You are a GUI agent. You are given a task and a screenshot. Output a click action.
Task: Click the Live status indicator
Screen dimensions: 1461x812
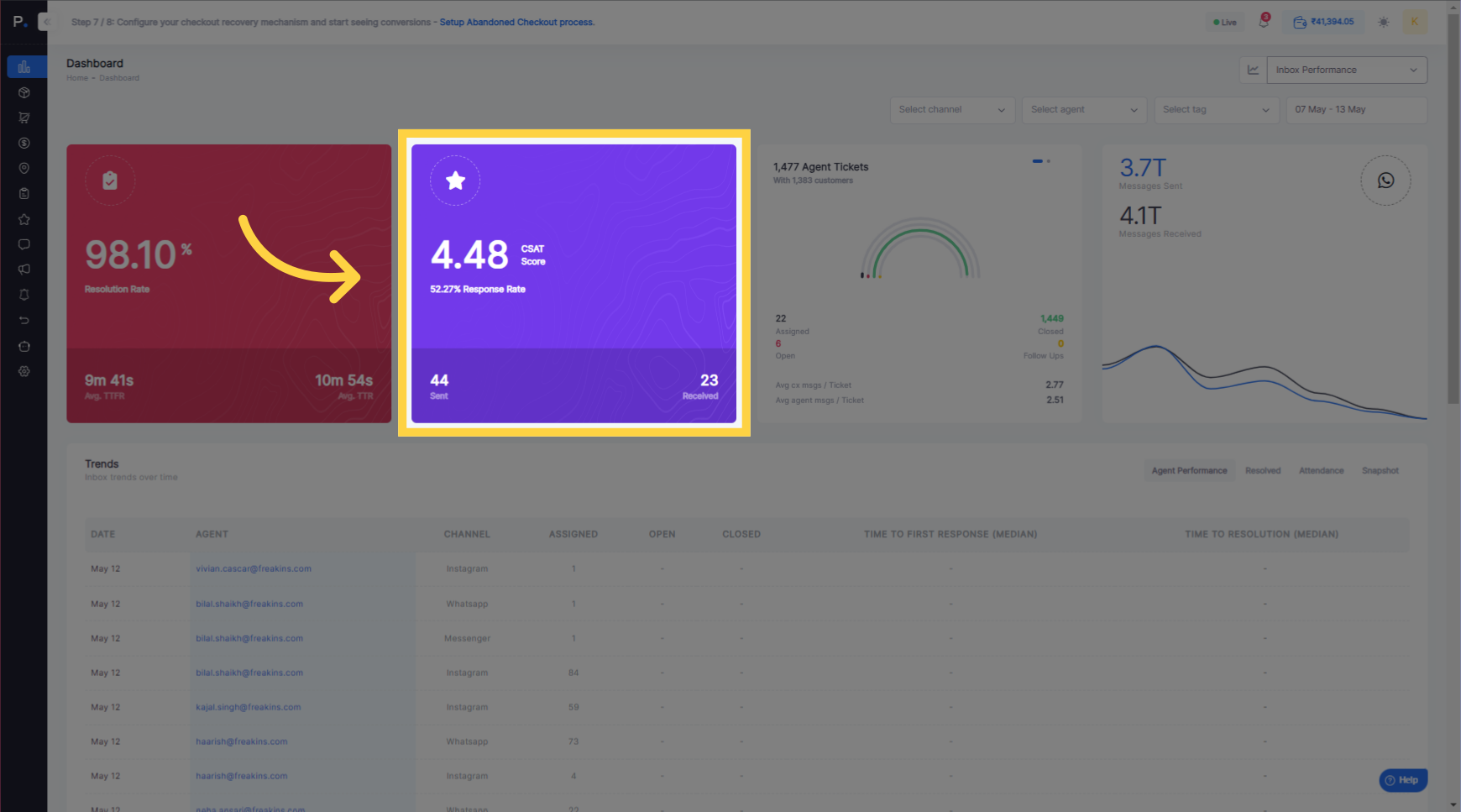tap(1225, 23)
